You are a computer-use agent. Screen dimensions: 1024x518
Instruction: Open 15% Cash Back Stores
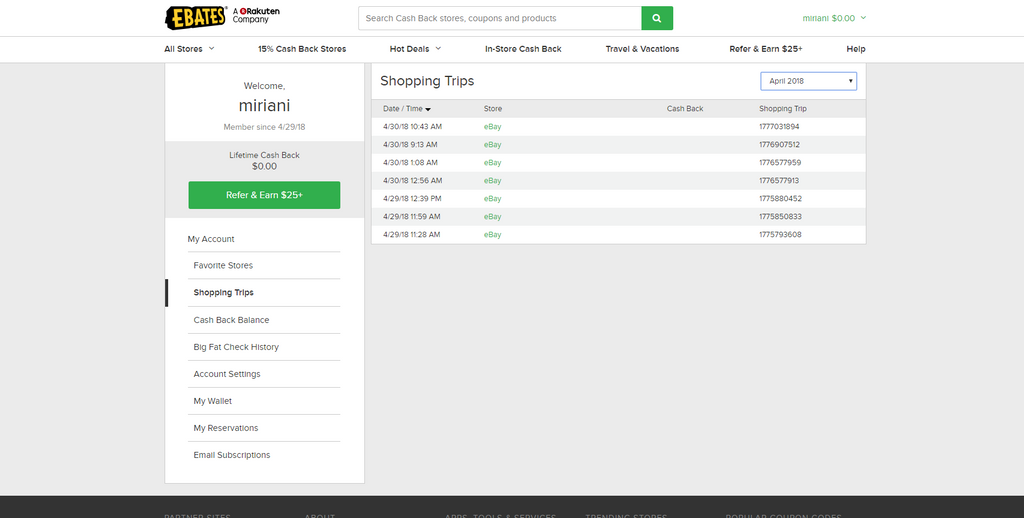[302, 49]
